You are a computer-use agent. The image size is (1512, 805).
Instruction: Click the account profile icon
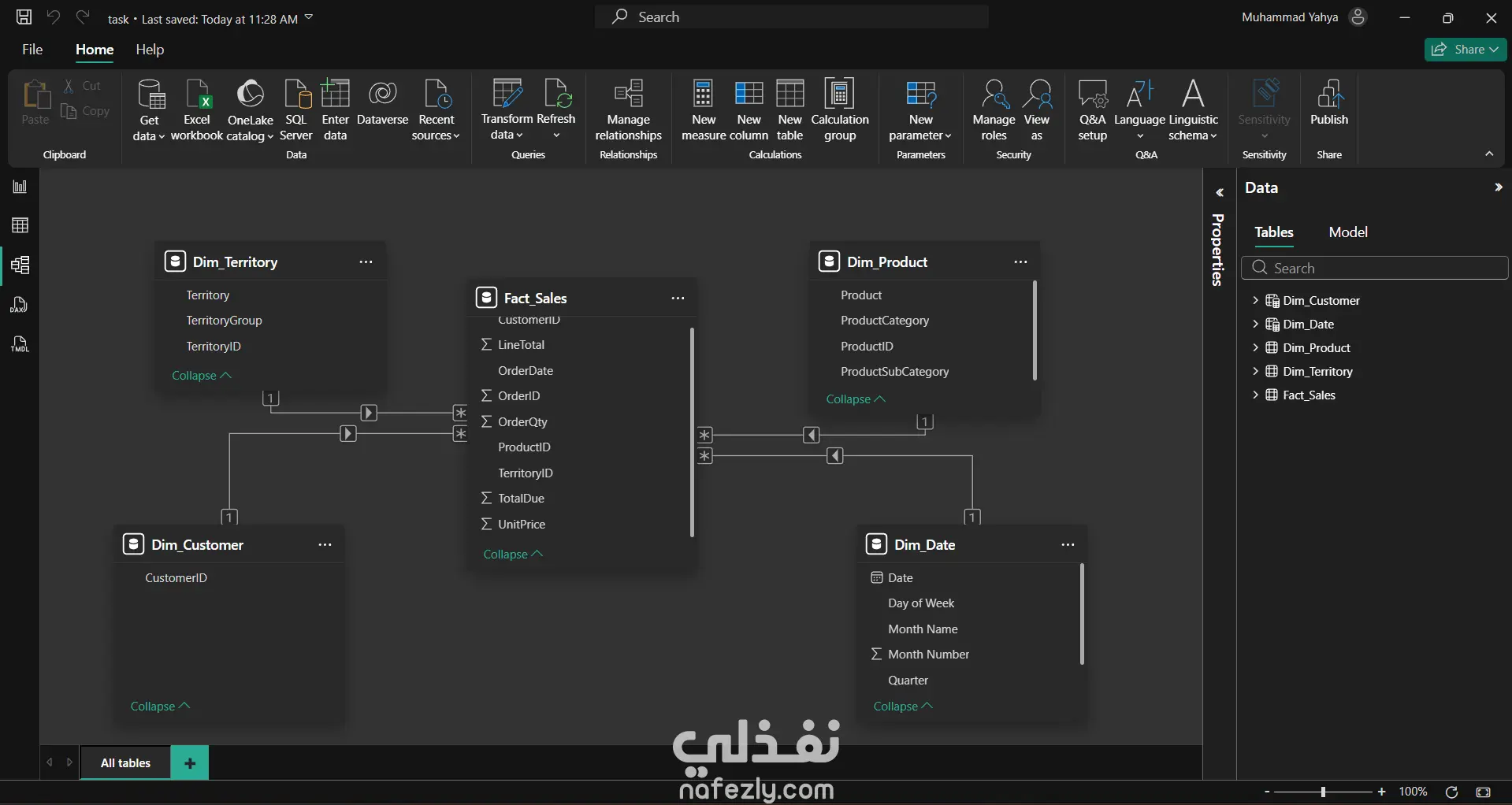click(x=1358, y=17)
